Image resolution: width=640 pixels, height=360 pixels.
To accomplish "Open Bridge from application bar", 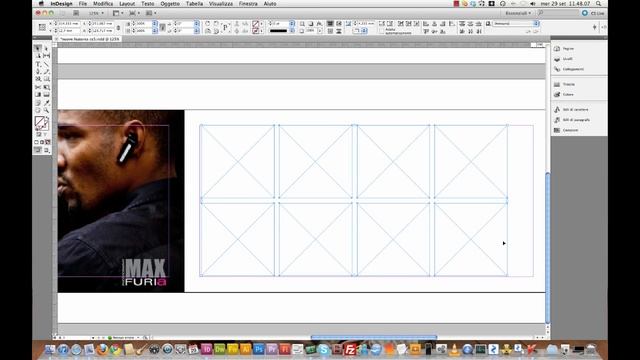I will pyautogui.click(x=76, y=13).
